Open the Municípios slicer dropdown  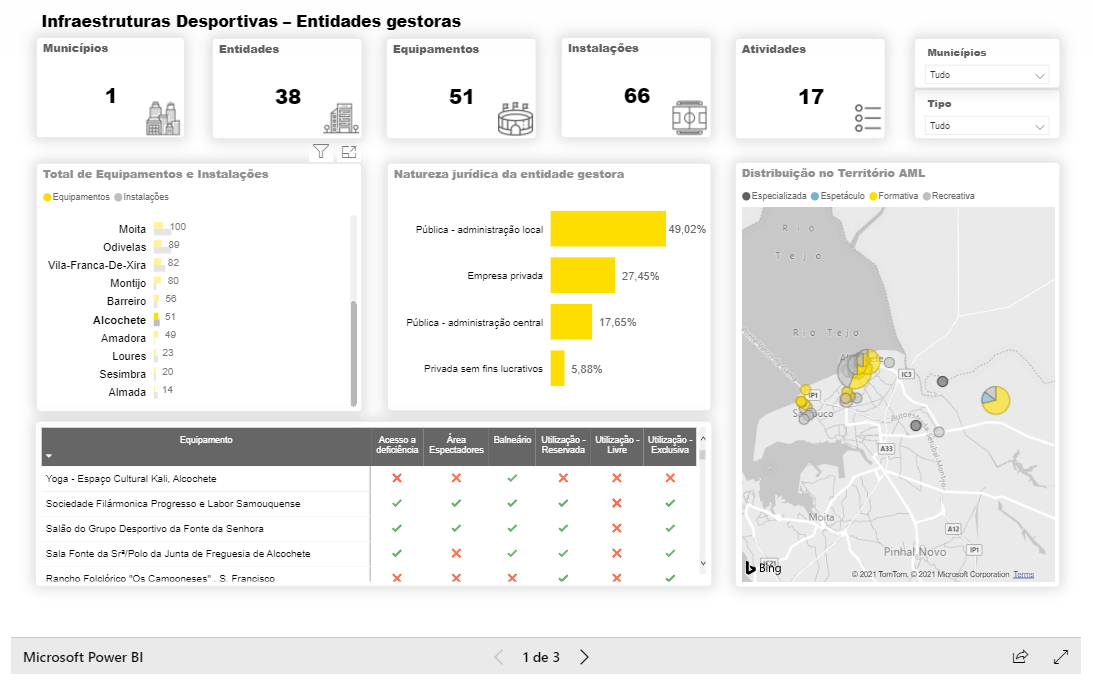987,75
